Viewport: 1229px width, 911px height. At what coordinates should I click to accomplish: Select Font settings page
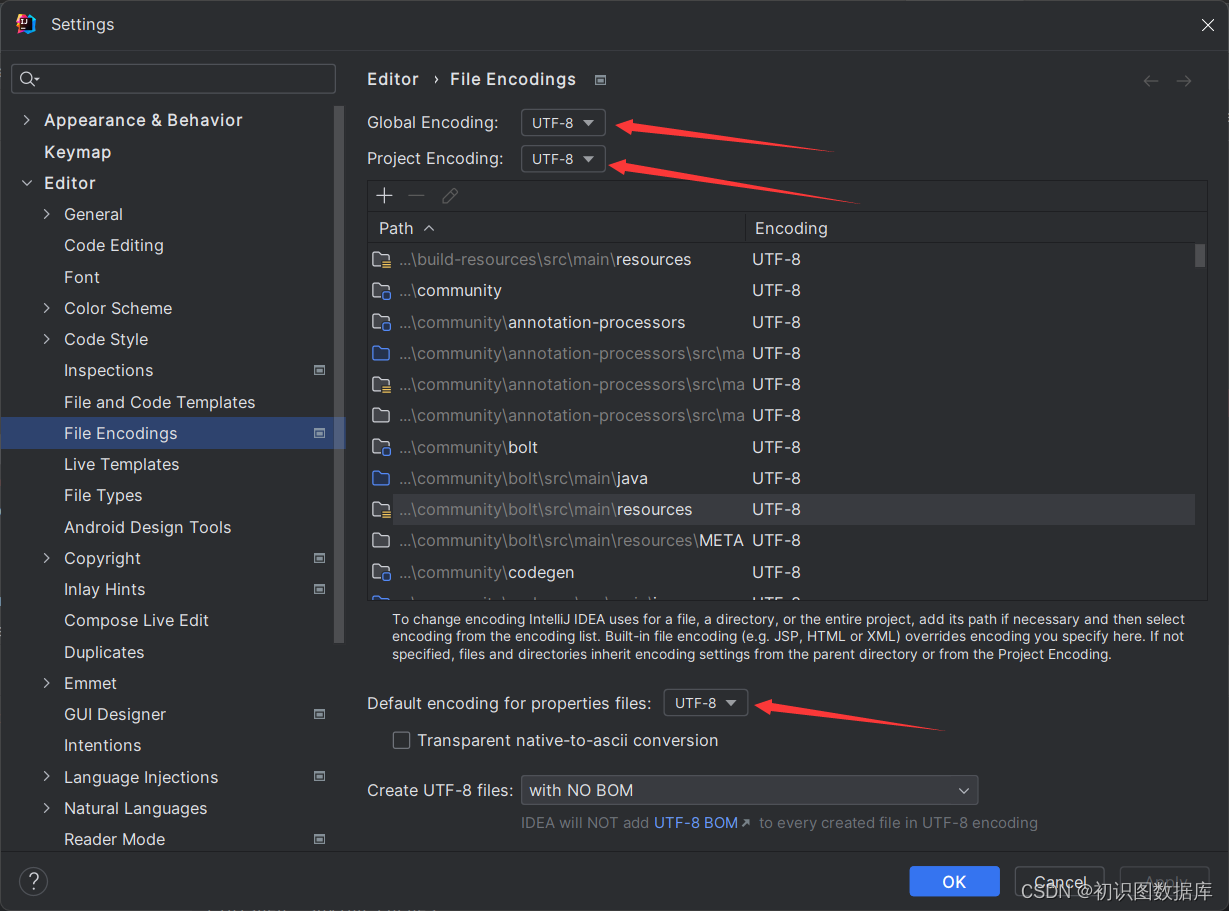(82, 277)
